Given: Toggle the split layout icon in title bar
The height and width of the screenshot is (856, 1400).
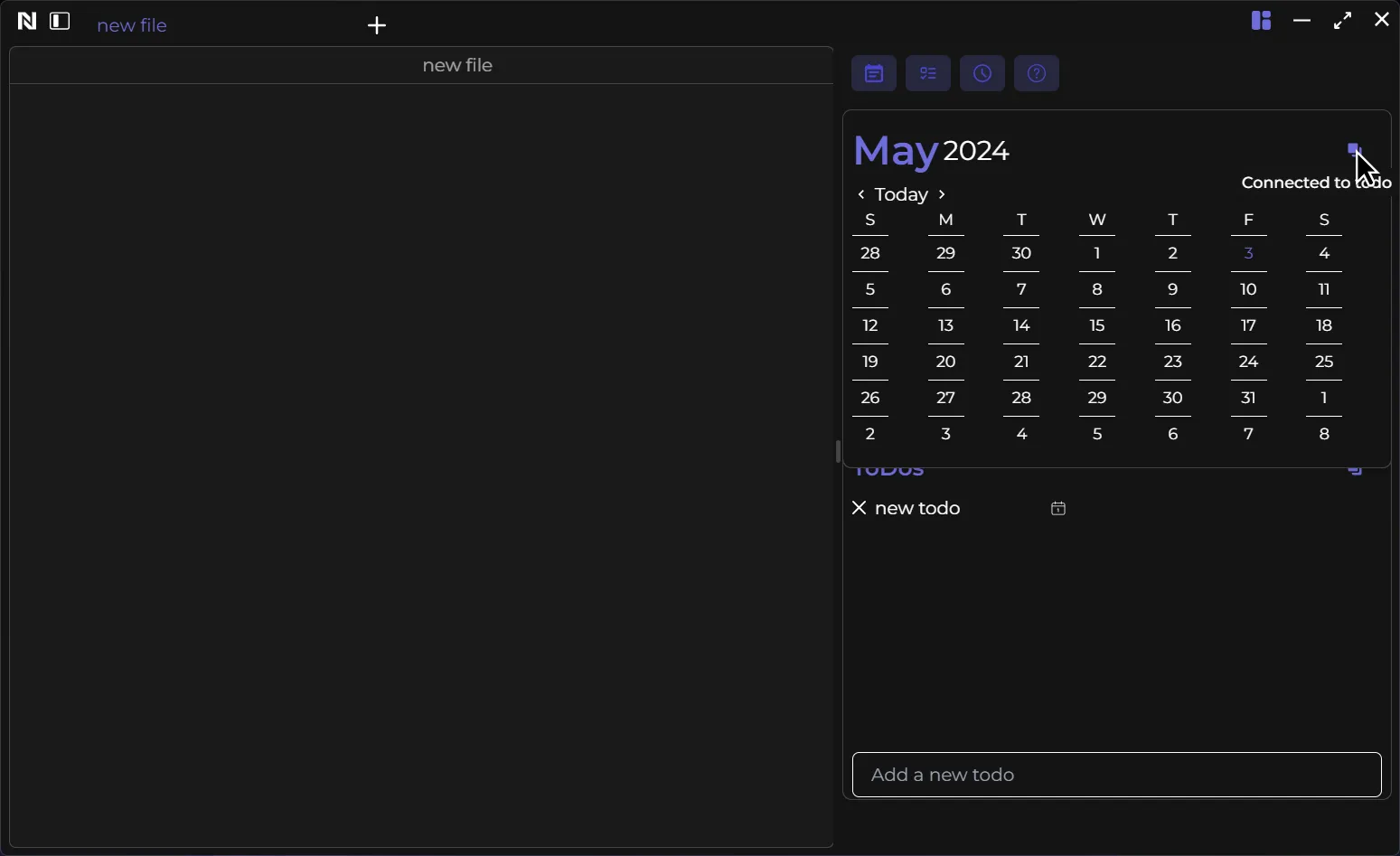Looking at the screenshot, I should pos(1262,20).
